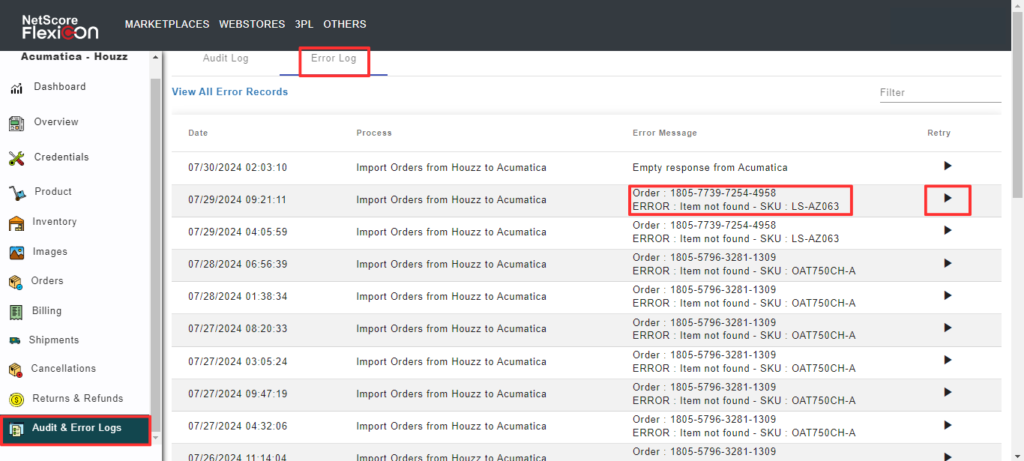
Task: Retry the 07/29/2024 09:21:11 error record
Action: [x=947, y=199]
